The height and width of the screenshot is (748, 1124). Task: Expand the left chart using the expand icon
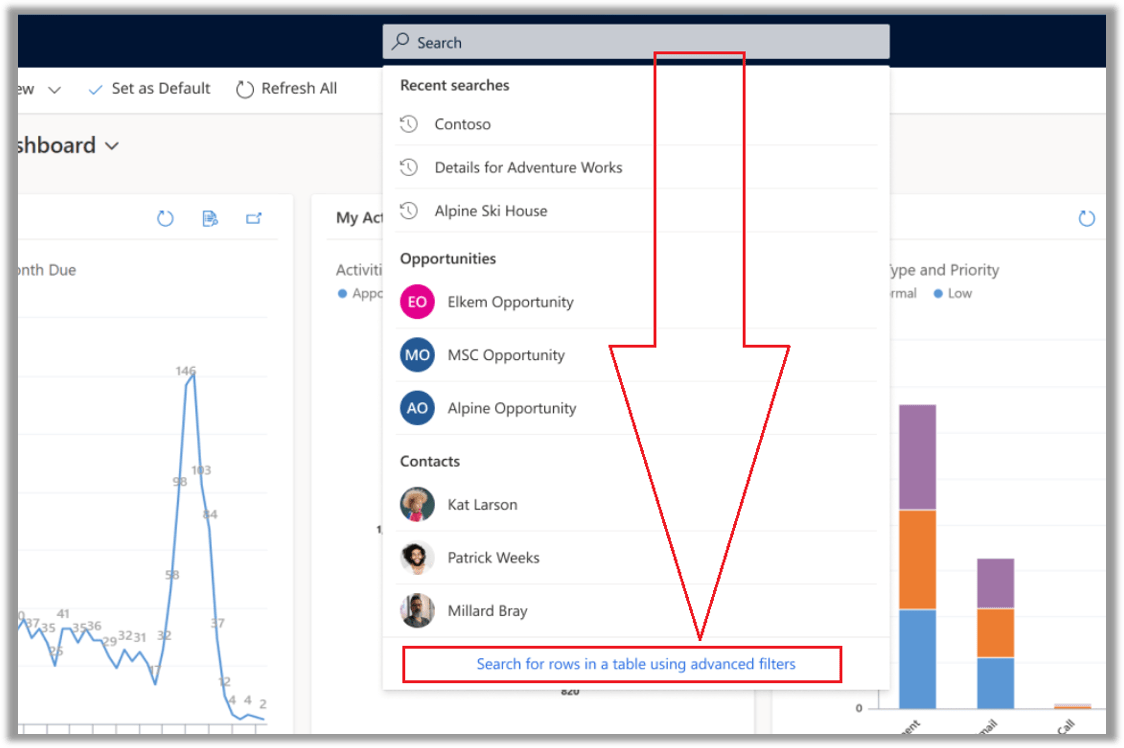(x=254, y=218)
